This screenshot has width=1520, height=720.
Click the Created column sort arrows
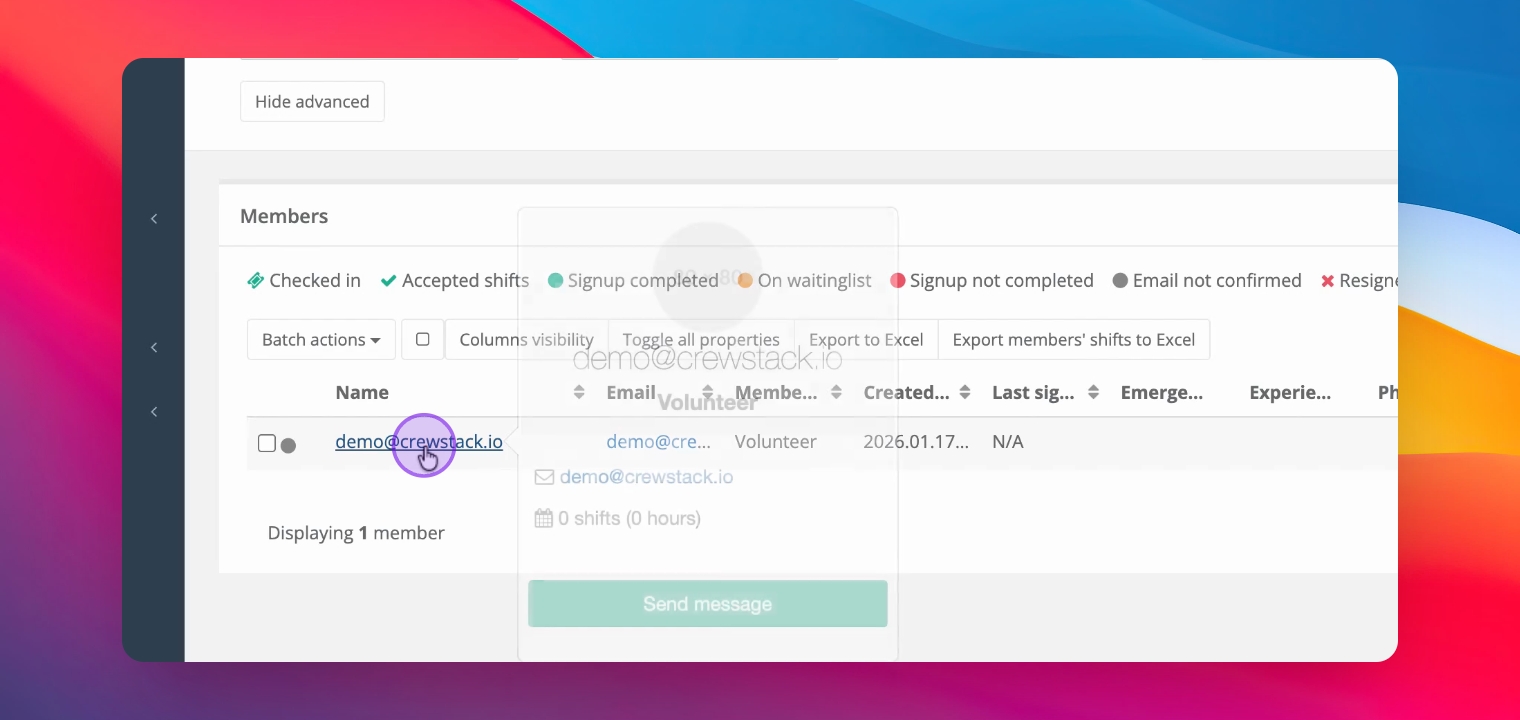(965, 392)
